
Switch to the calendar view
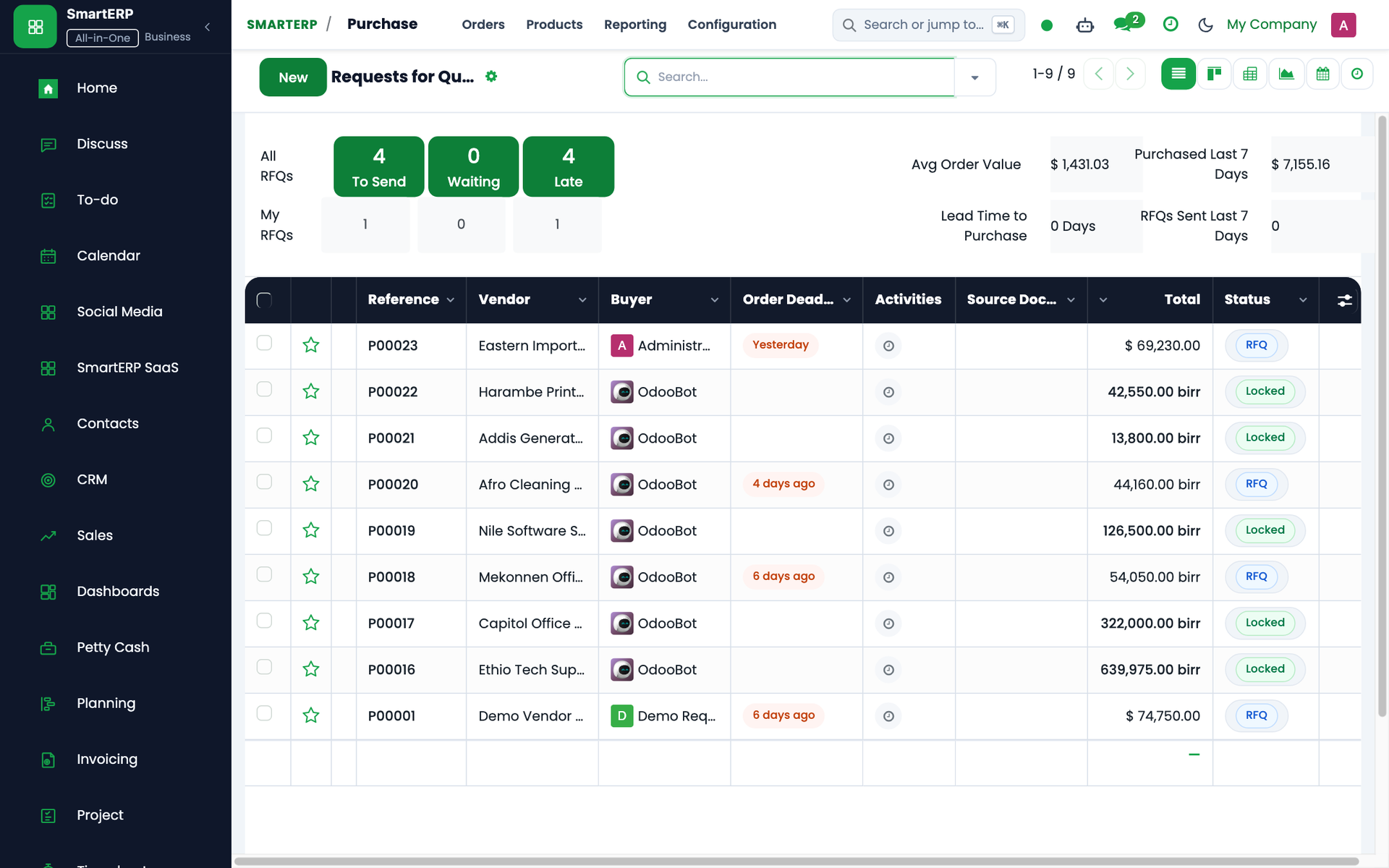[x=1322, y=74]
